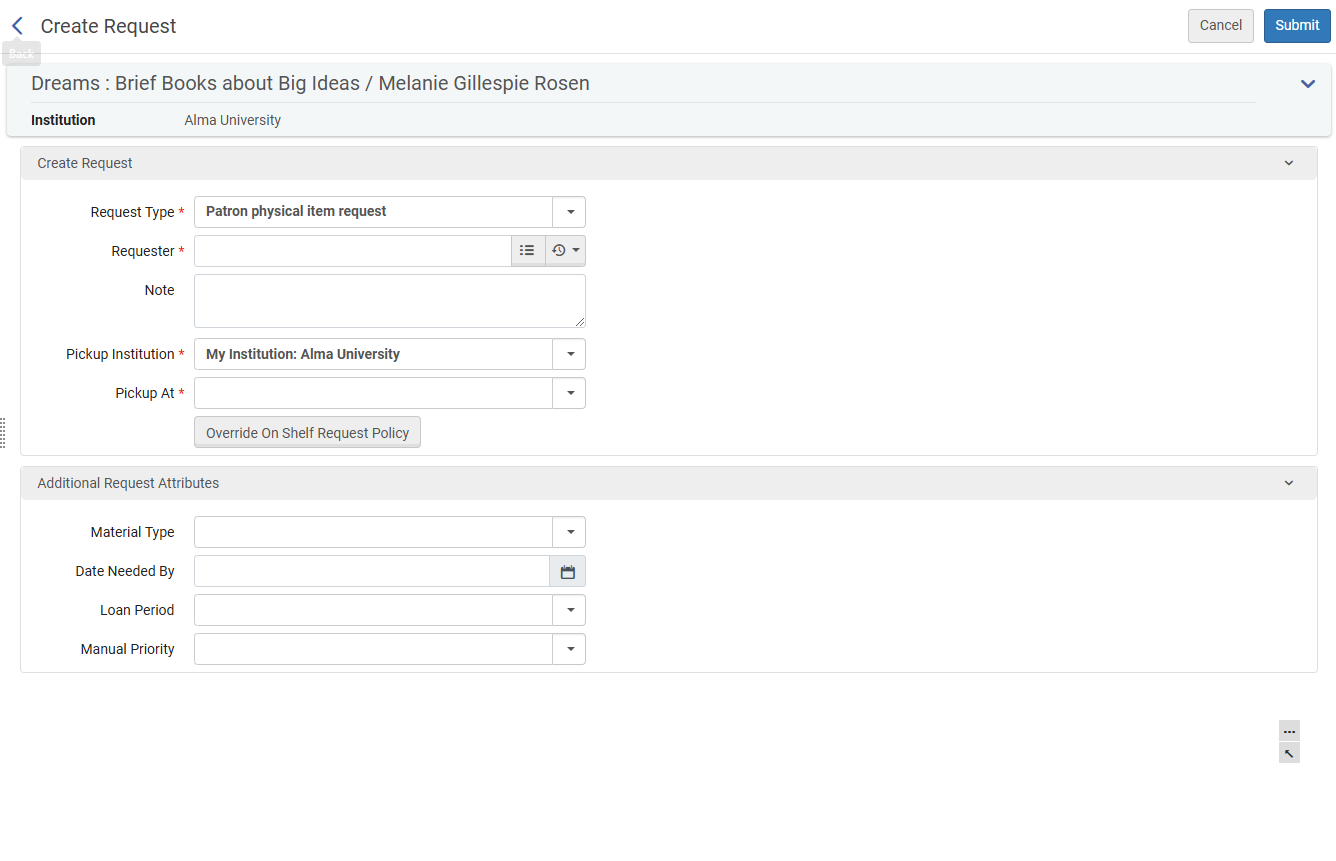
Task: Collapse the Dreams title record header chevron
Action: pos(1307,84)
